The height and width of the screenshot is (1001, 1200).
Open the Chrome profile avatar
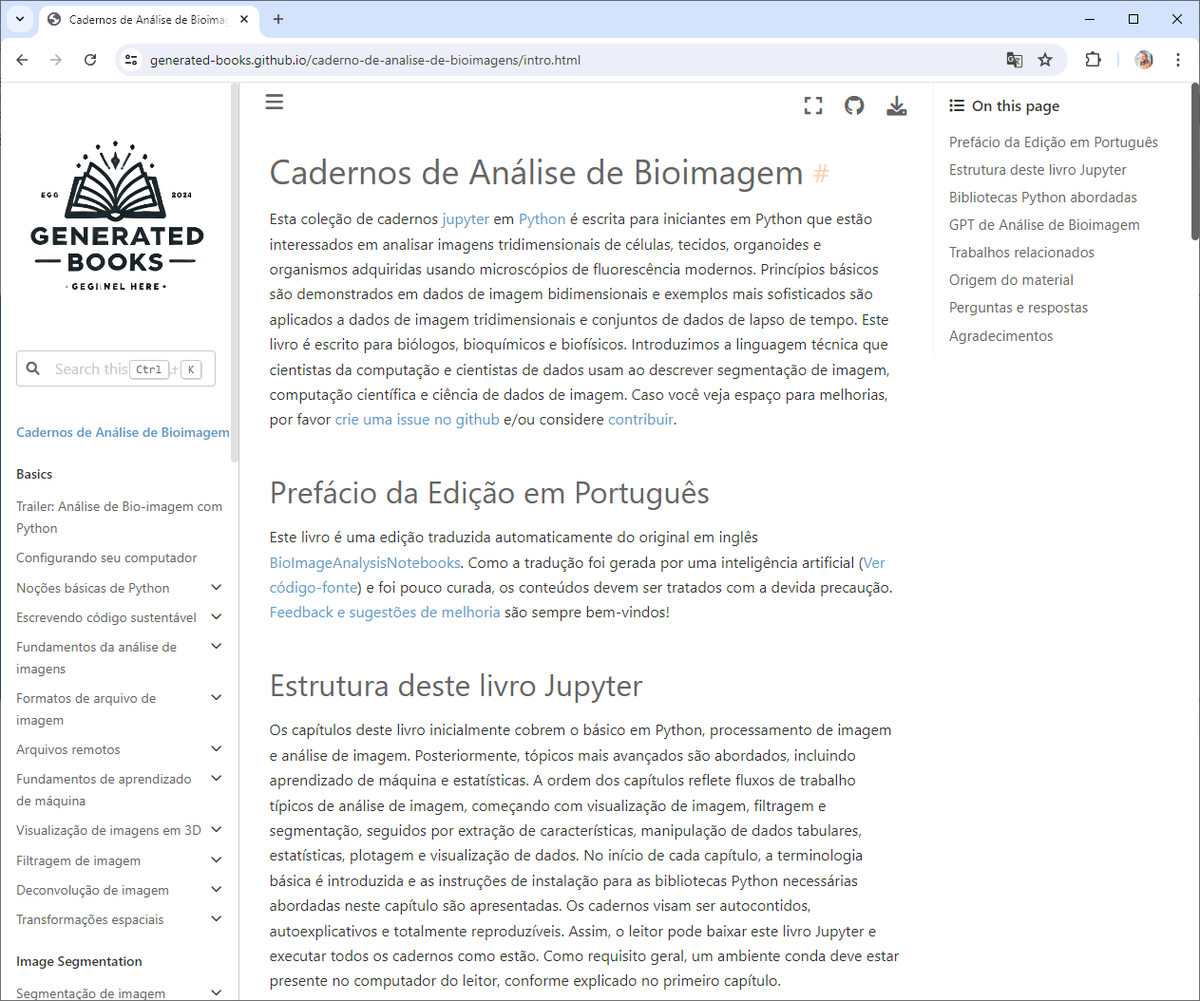point(1144,60)
